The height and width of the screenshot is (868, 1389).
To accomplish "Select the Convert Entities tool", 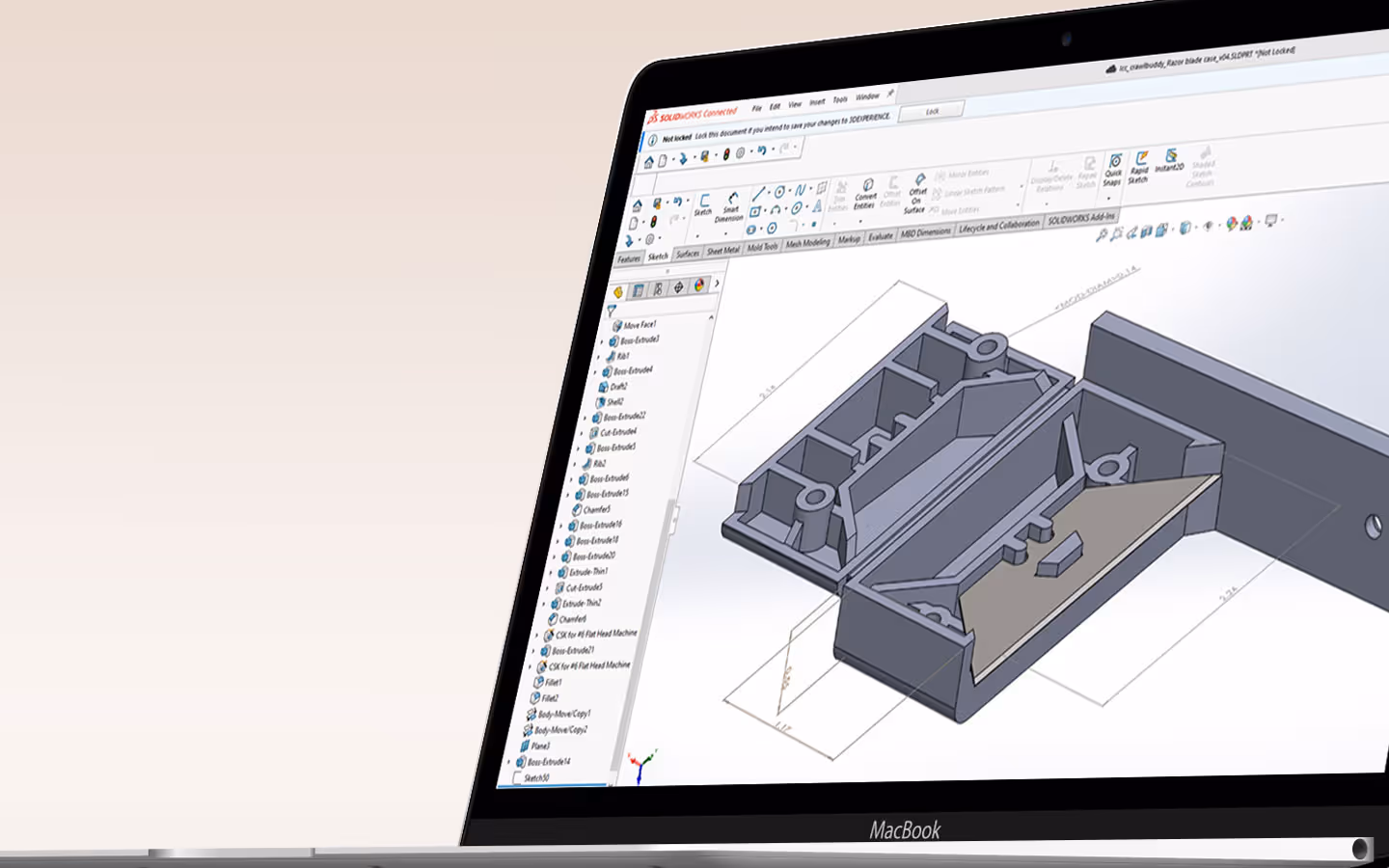I will [865, 194].
